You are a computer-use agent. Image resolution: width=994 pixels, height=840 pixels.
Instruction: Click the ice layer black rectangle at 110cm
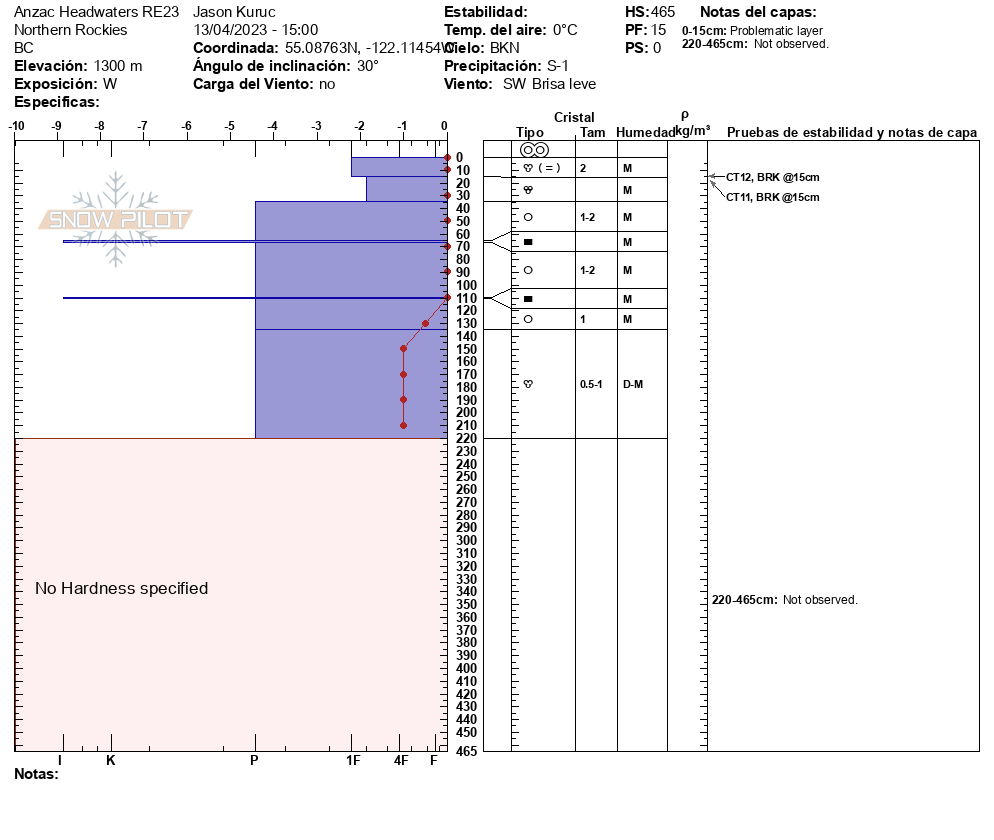pyautogui.click(x=529, y=299)
